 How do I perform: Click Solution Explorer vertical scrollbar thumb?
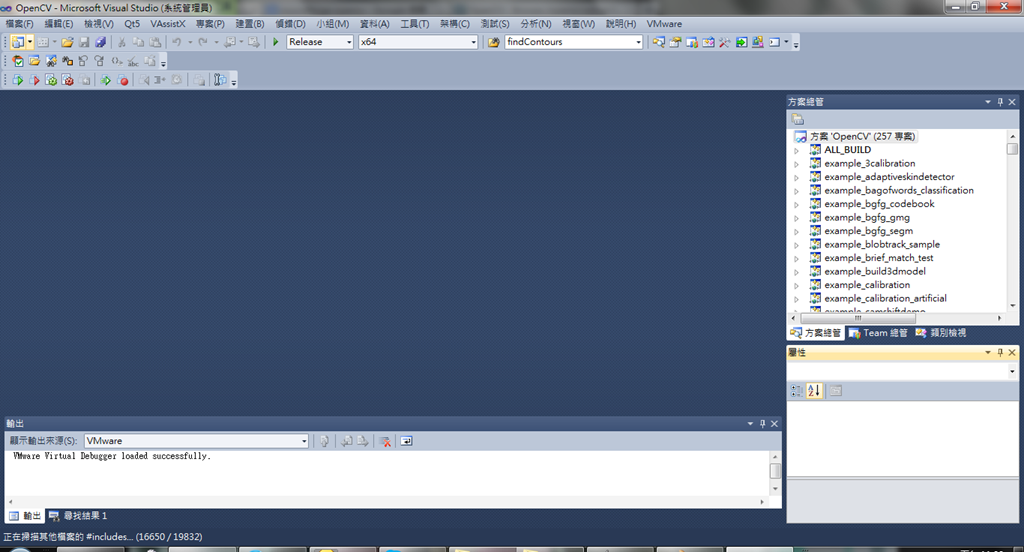pos(1012,149)
